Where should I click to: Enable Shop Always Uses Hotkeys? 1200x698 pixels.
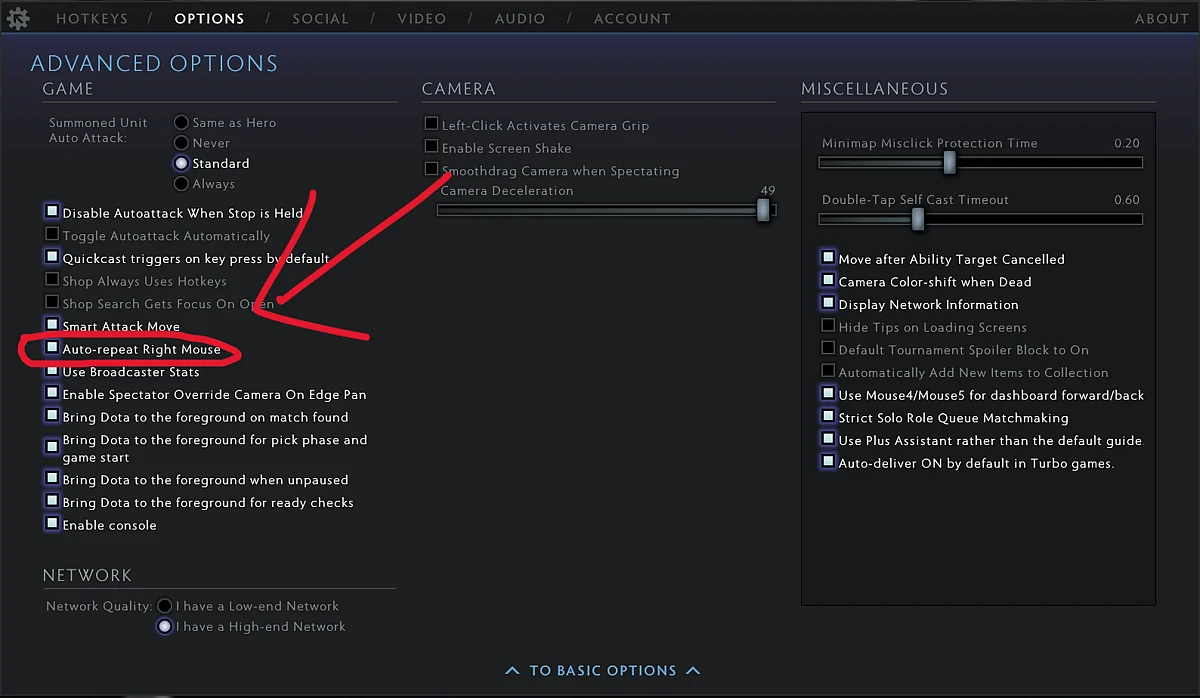[52, 280]
